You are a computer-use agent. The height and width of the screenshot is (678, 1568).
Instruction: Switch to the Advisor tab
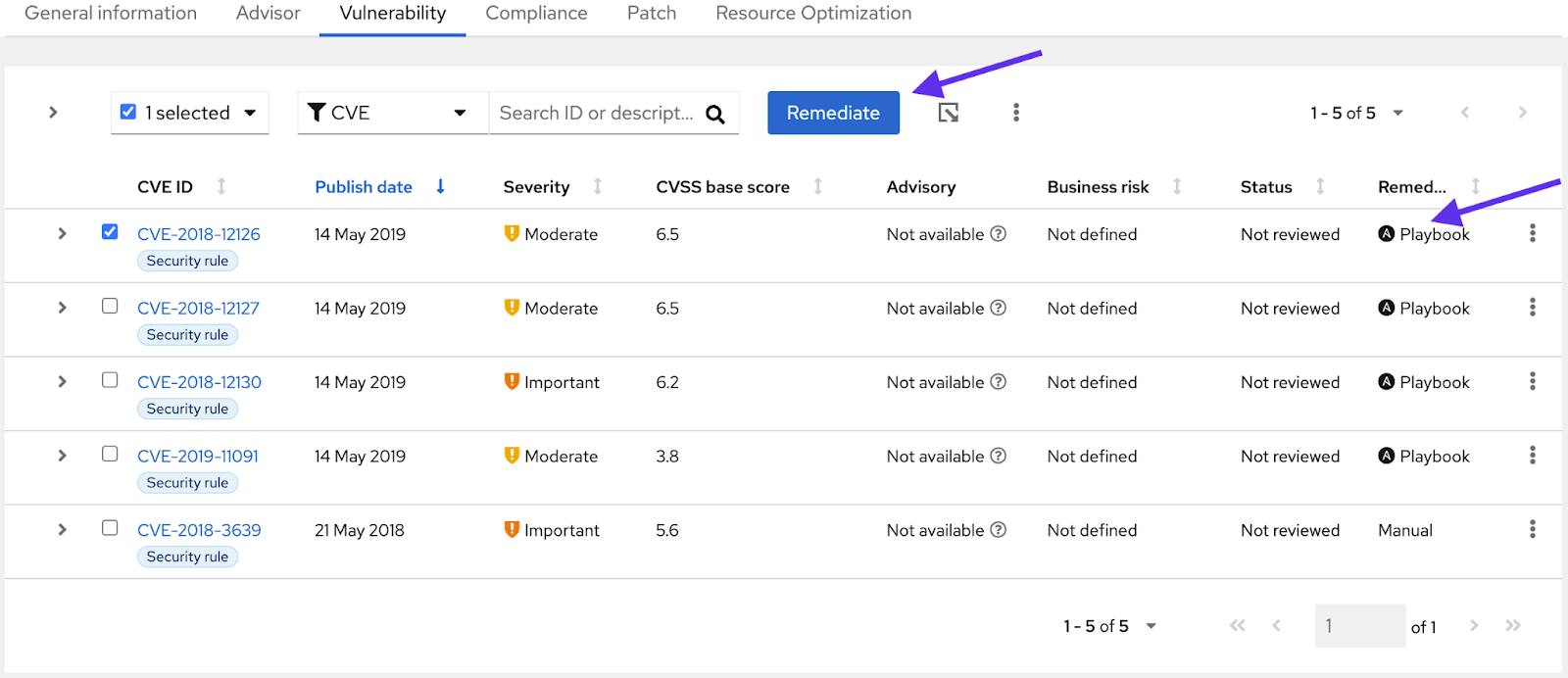click(268, 14)
